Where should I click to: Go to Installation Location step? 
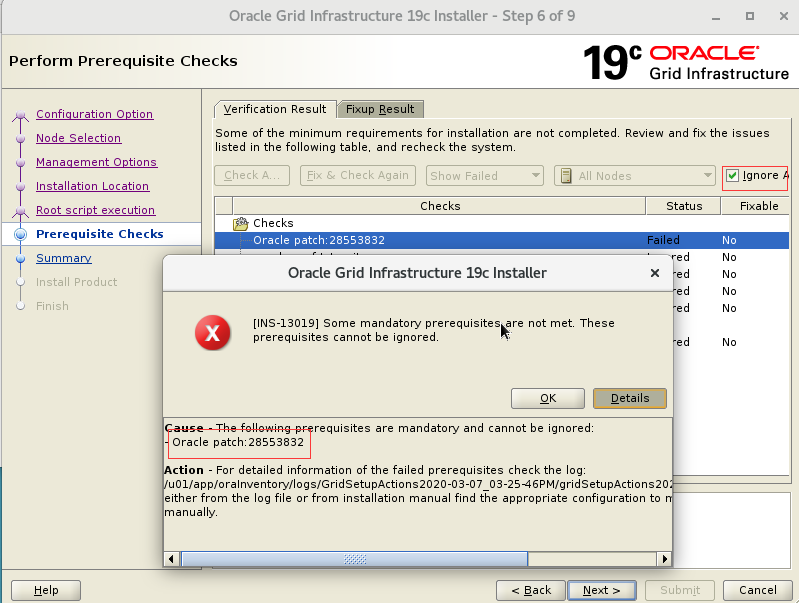pos(92,186)
